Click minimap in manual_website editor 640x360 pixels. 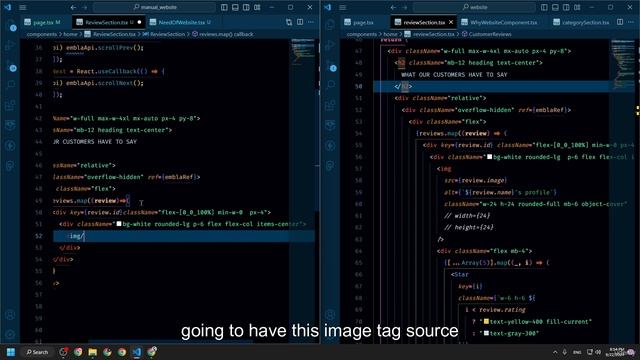(303, 53)
